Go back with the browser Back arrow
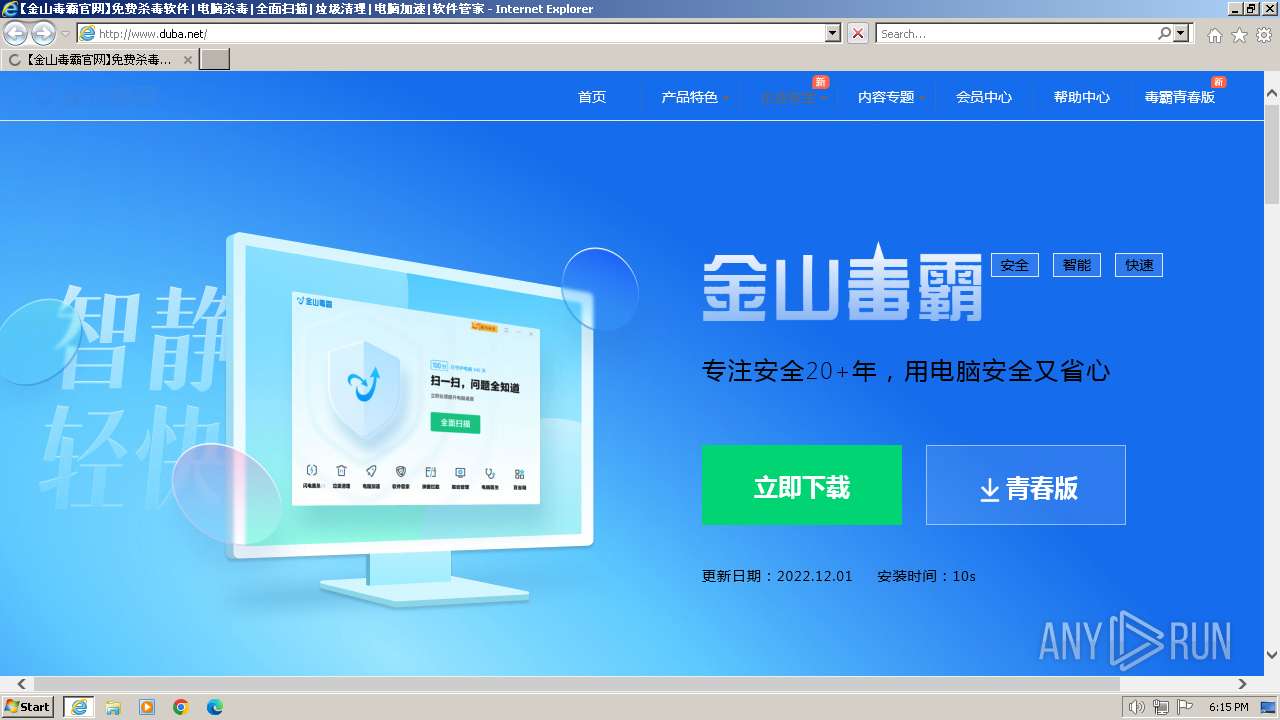 pyautogui.click(x=16, y=33)
